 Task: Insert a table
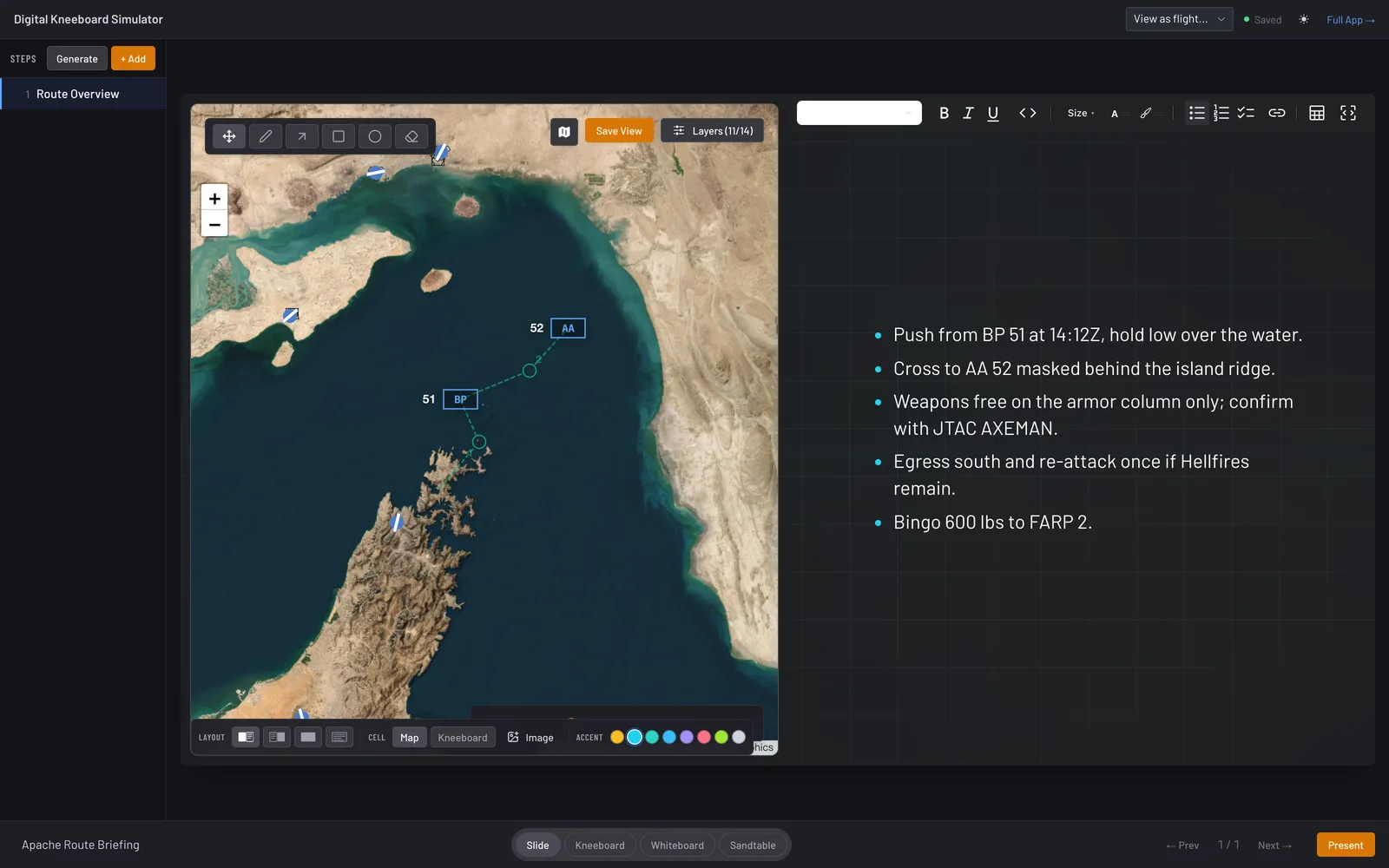point(1317,113)
